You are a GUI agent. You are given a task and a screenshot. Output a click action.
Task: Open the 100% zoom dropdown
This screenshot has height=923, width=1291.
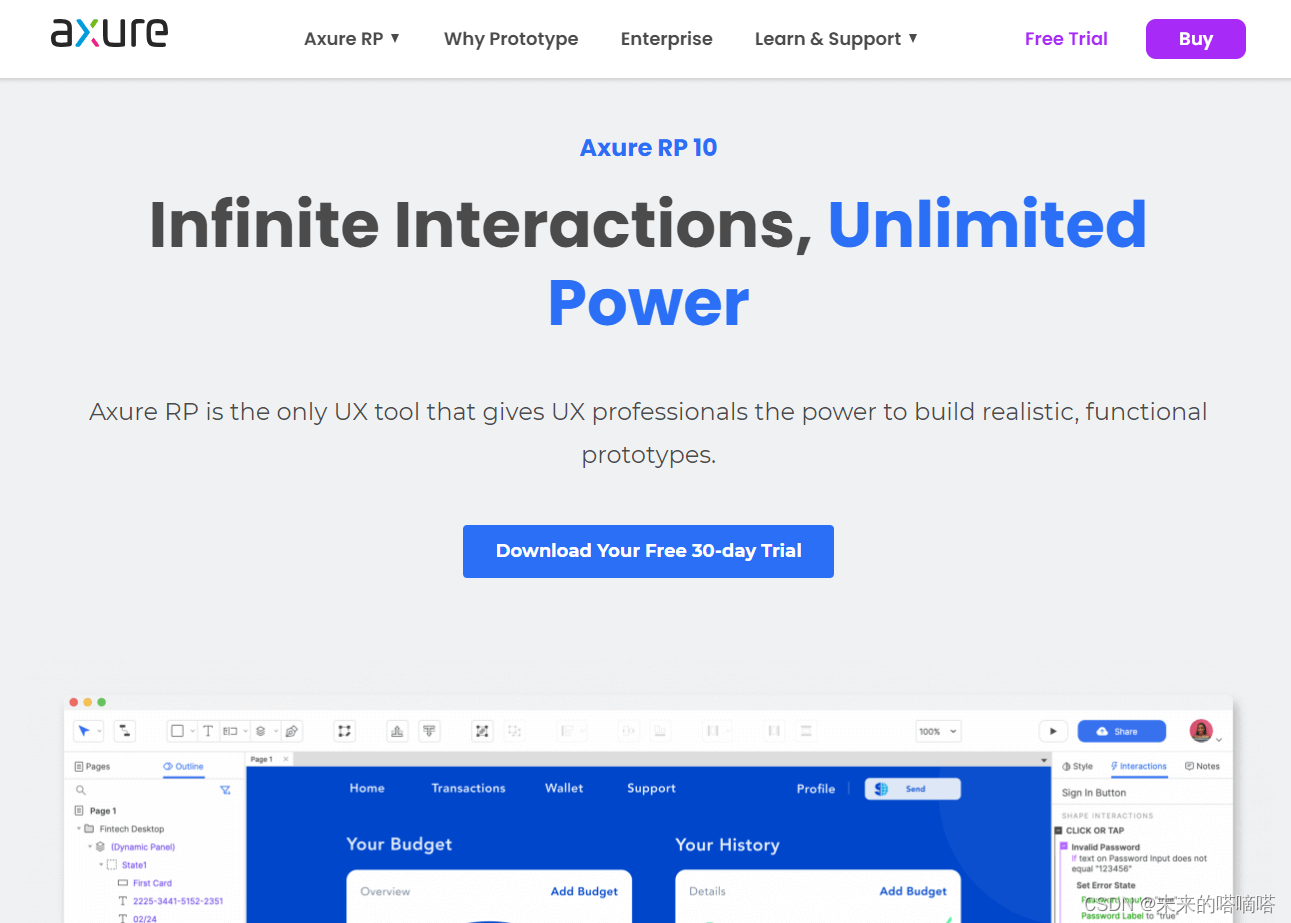(938, 731)
